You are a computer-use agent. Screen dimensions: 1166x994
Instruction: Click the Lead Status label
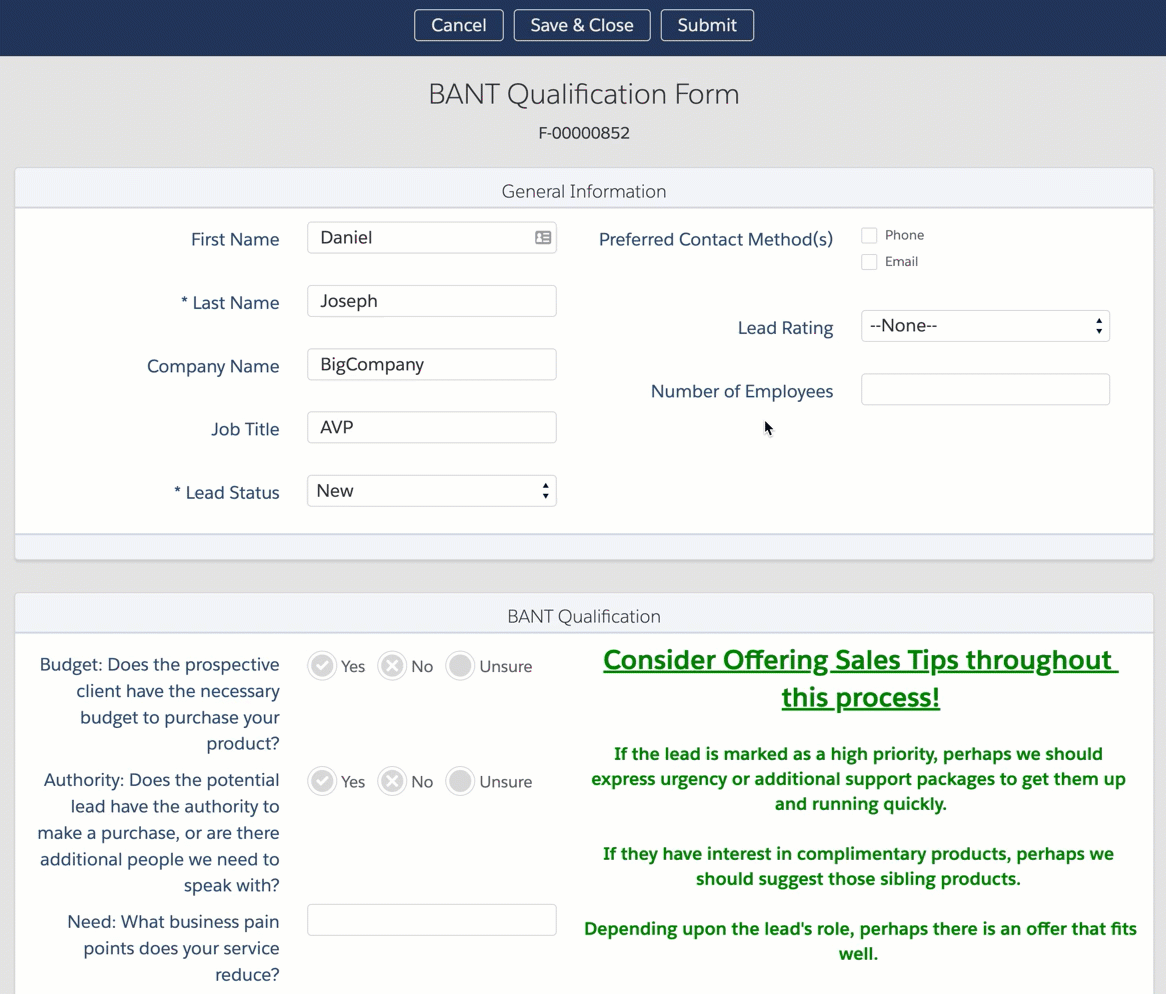click(227, 492)
